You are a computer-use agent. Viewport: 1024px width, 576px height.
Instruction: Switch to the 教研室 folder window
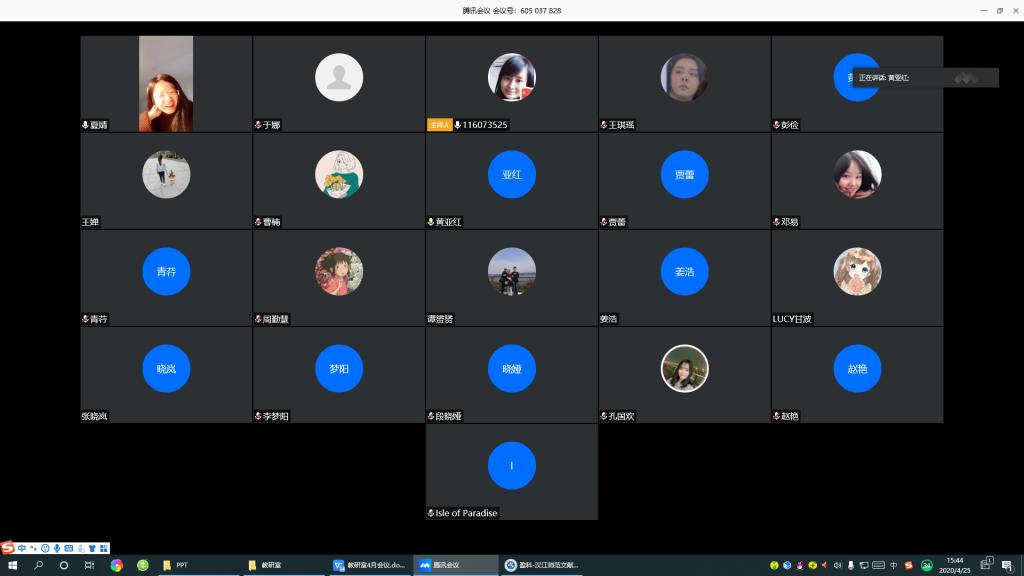click(284, 565)
